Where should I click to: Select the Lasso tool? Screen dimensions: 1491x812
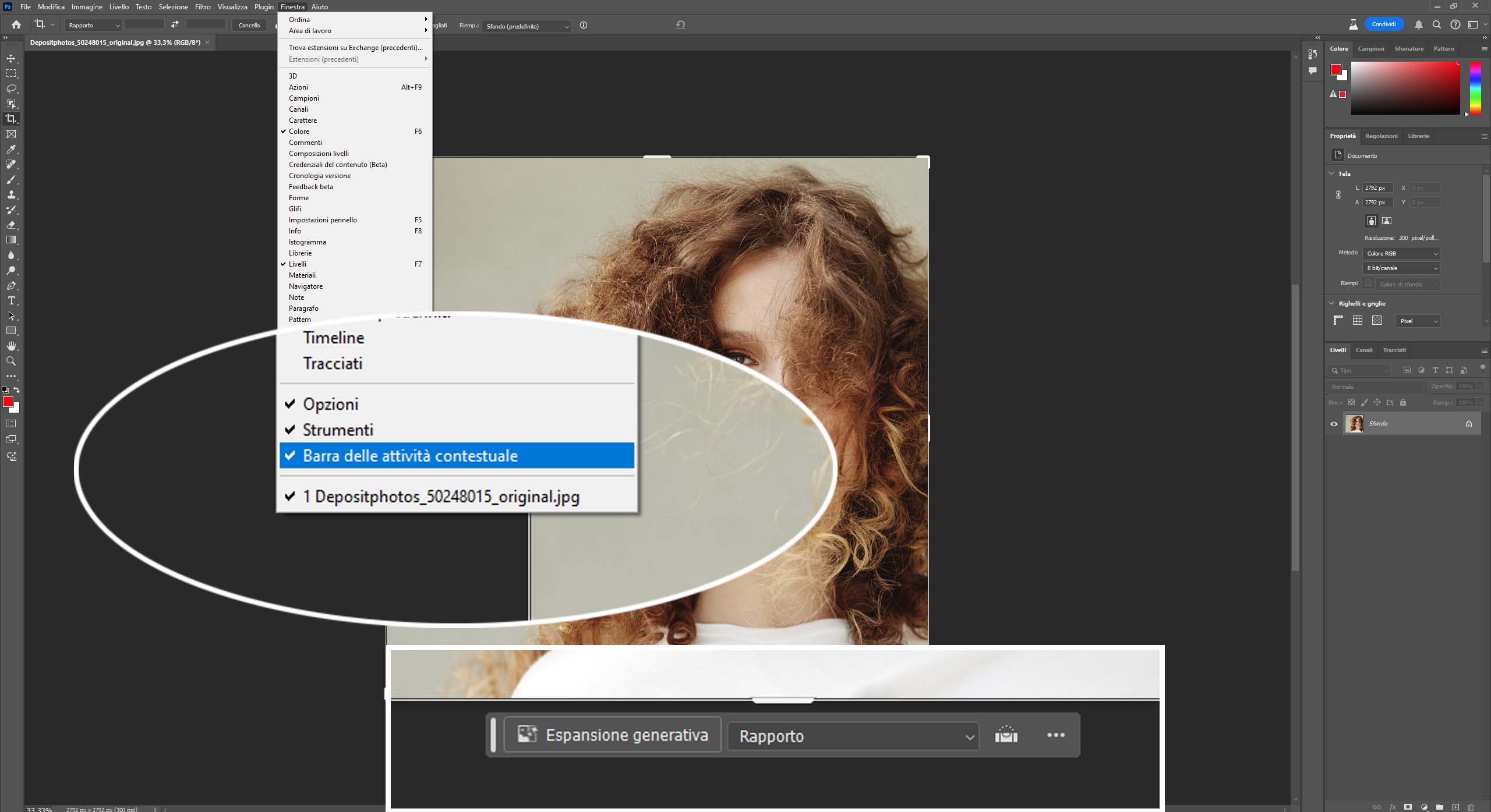(11, 88)
